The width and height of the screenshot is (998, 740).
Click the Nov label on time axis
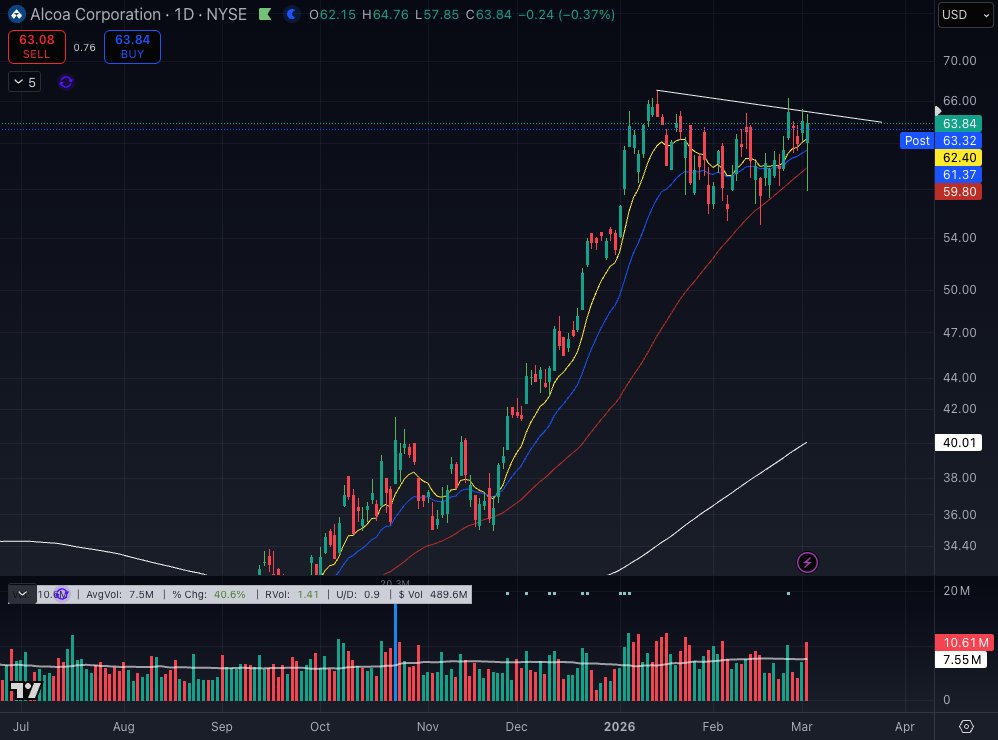point(427,727)
